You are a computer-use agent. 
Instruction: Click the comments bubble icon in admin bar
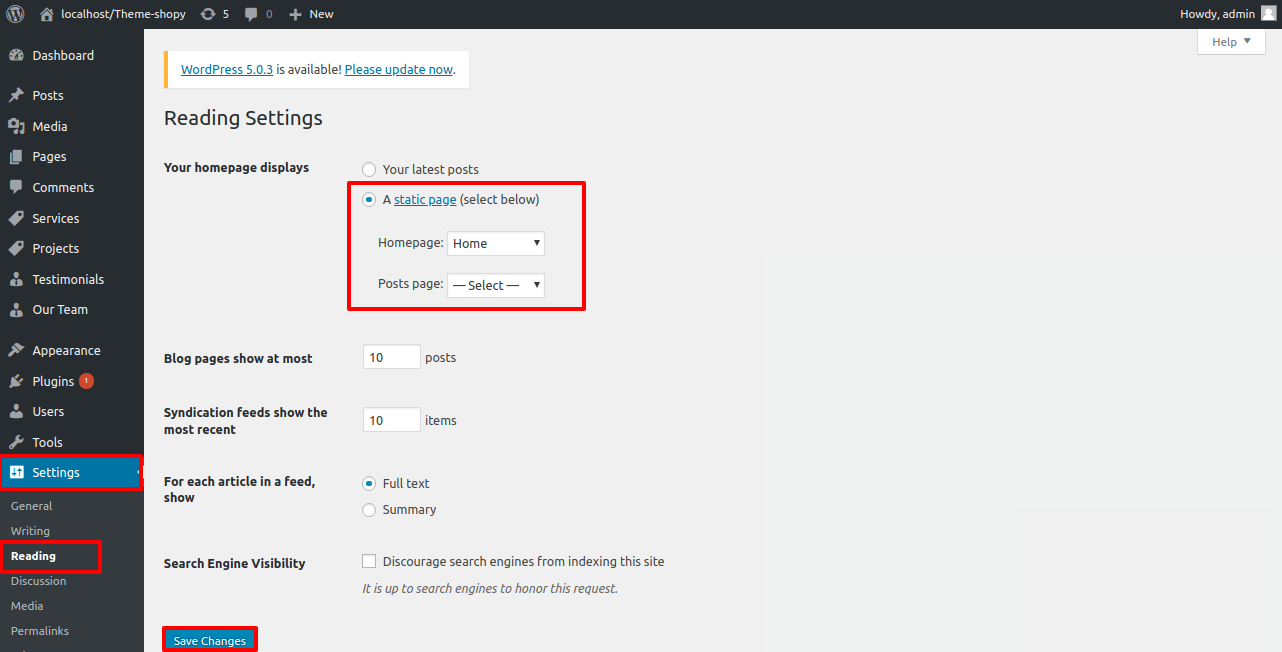coord(252,14)
